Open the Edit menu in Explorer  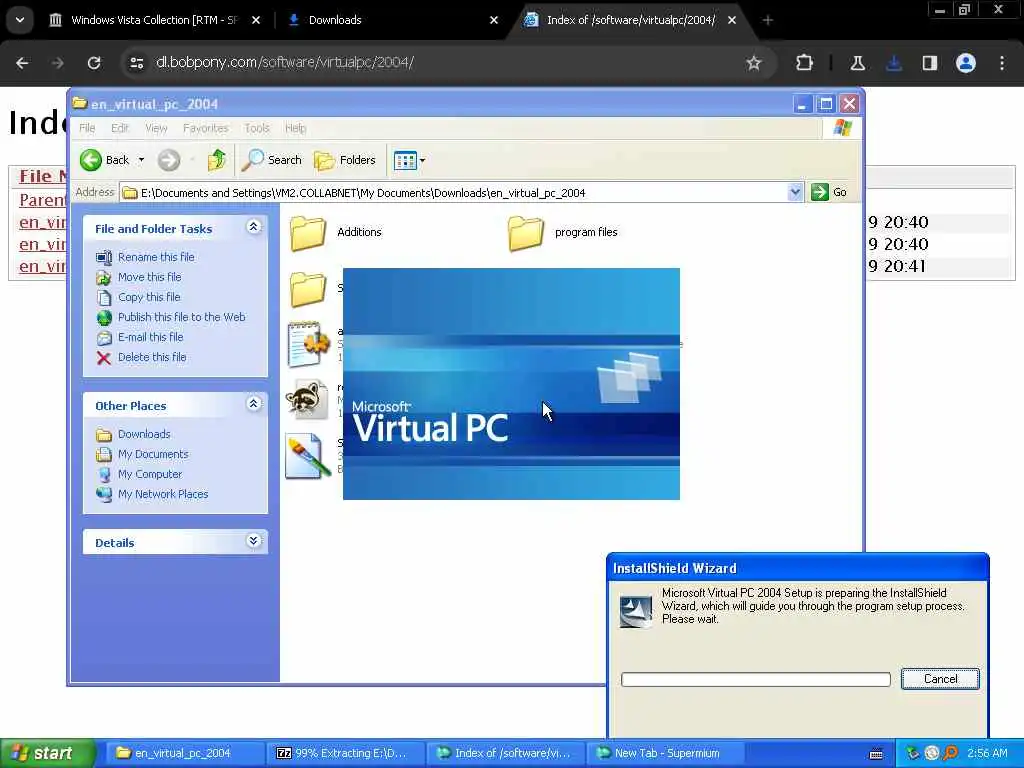click(120, 128)
